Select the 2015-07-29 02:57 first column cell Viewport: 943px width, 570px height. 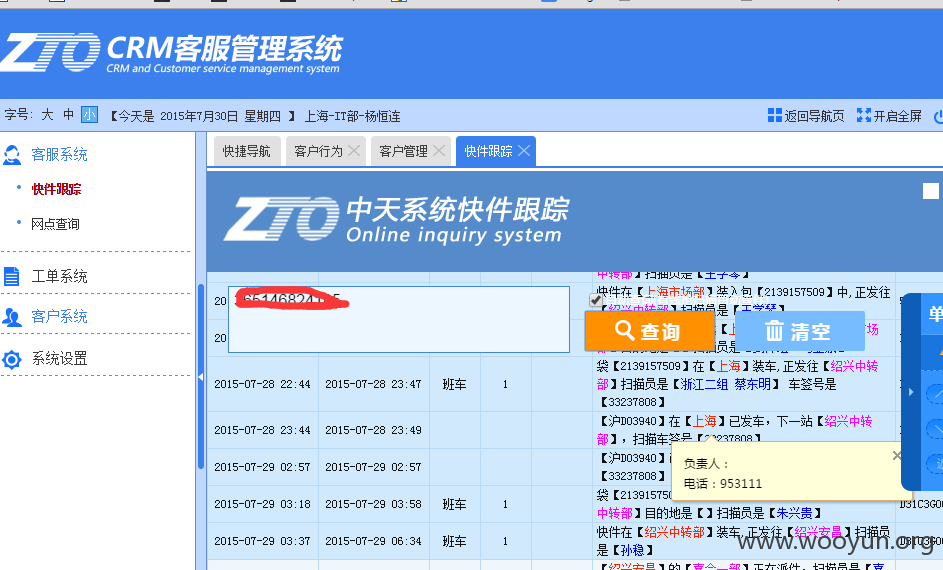(x=262, y=467)
